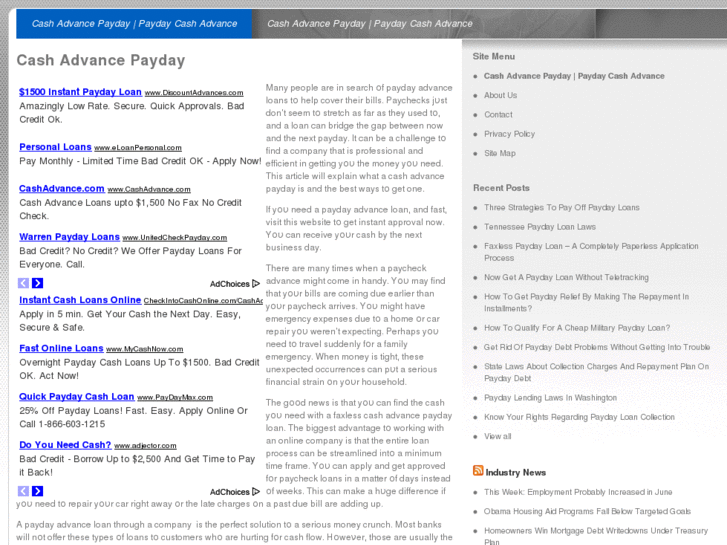Select the gray Cash Advance Payday header tab
Screen dimensions: 727x545
pos(370,24)
